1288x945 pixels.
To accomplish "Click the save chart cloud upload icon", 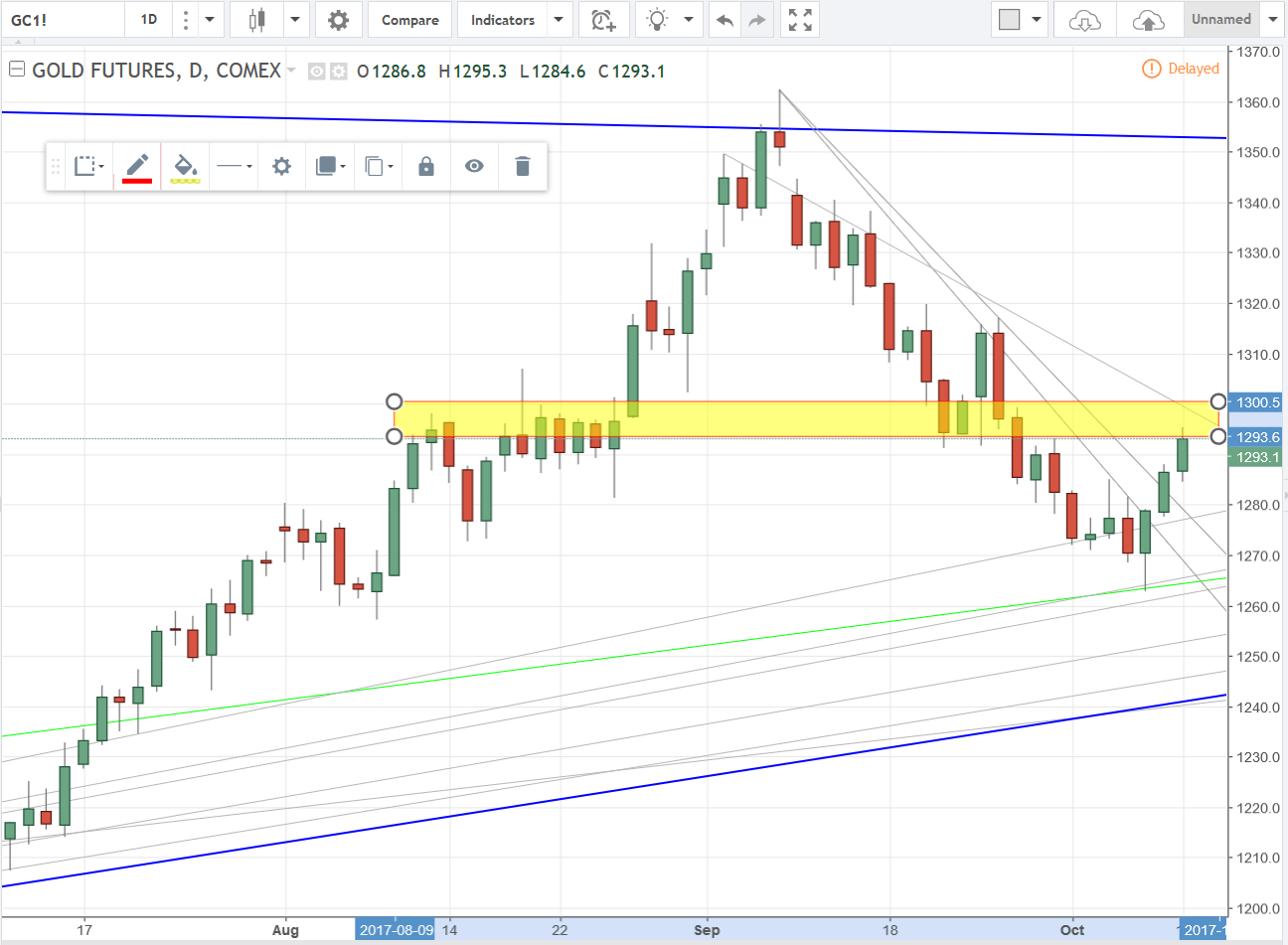I will pos(1148,20).
